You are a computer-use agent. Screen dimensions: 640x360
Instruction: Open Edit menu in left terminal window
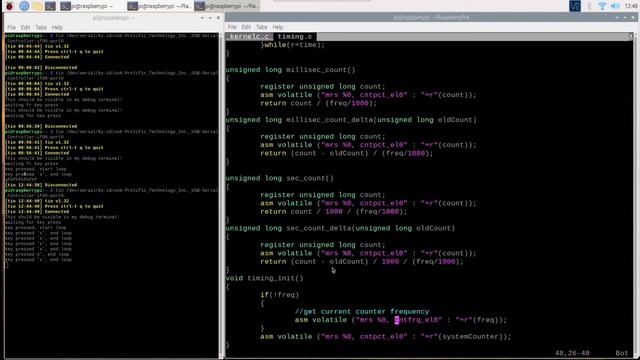25,27
